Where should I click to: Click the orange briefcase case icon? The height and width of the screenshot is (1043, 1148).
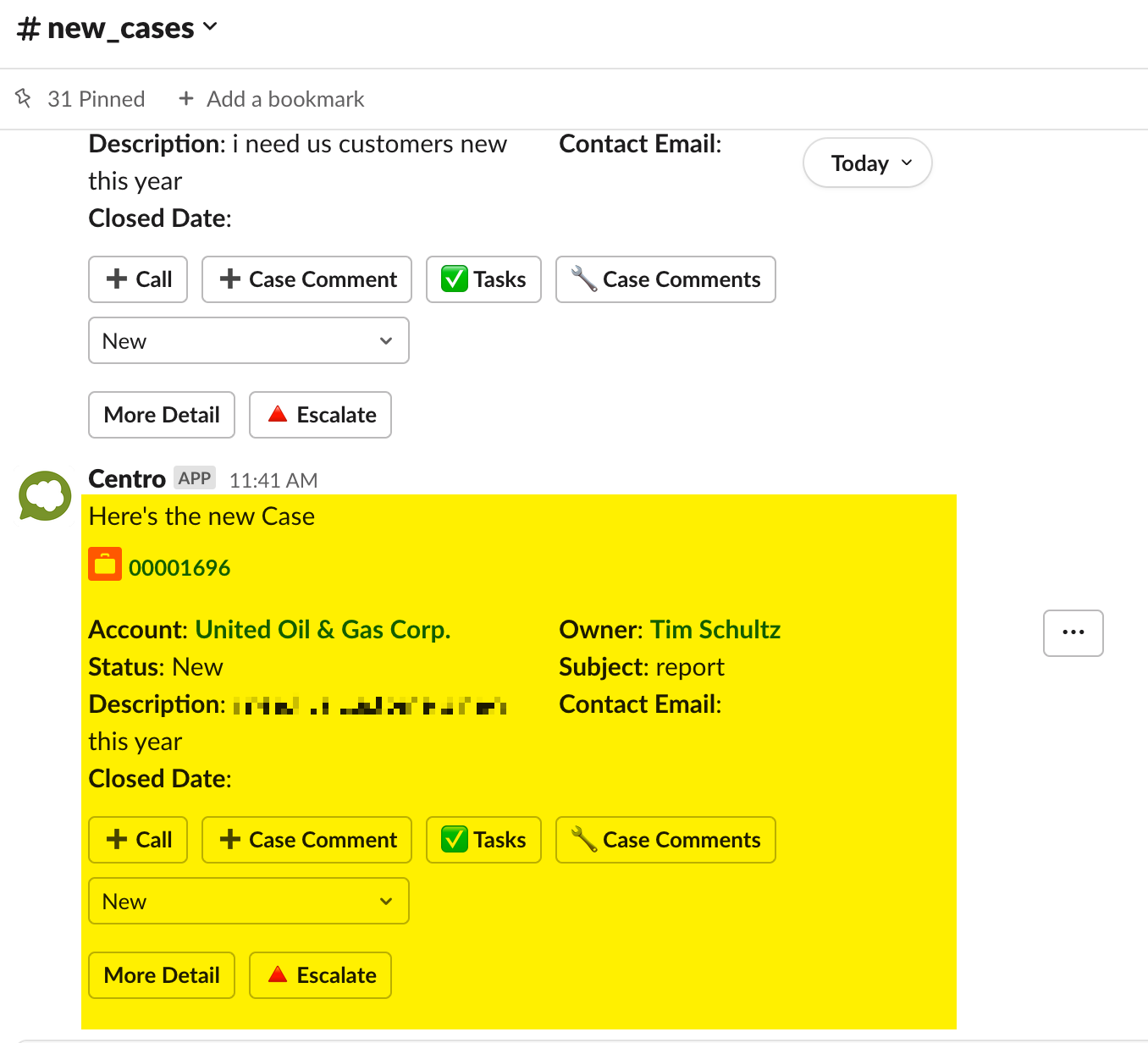click(105, 565)
